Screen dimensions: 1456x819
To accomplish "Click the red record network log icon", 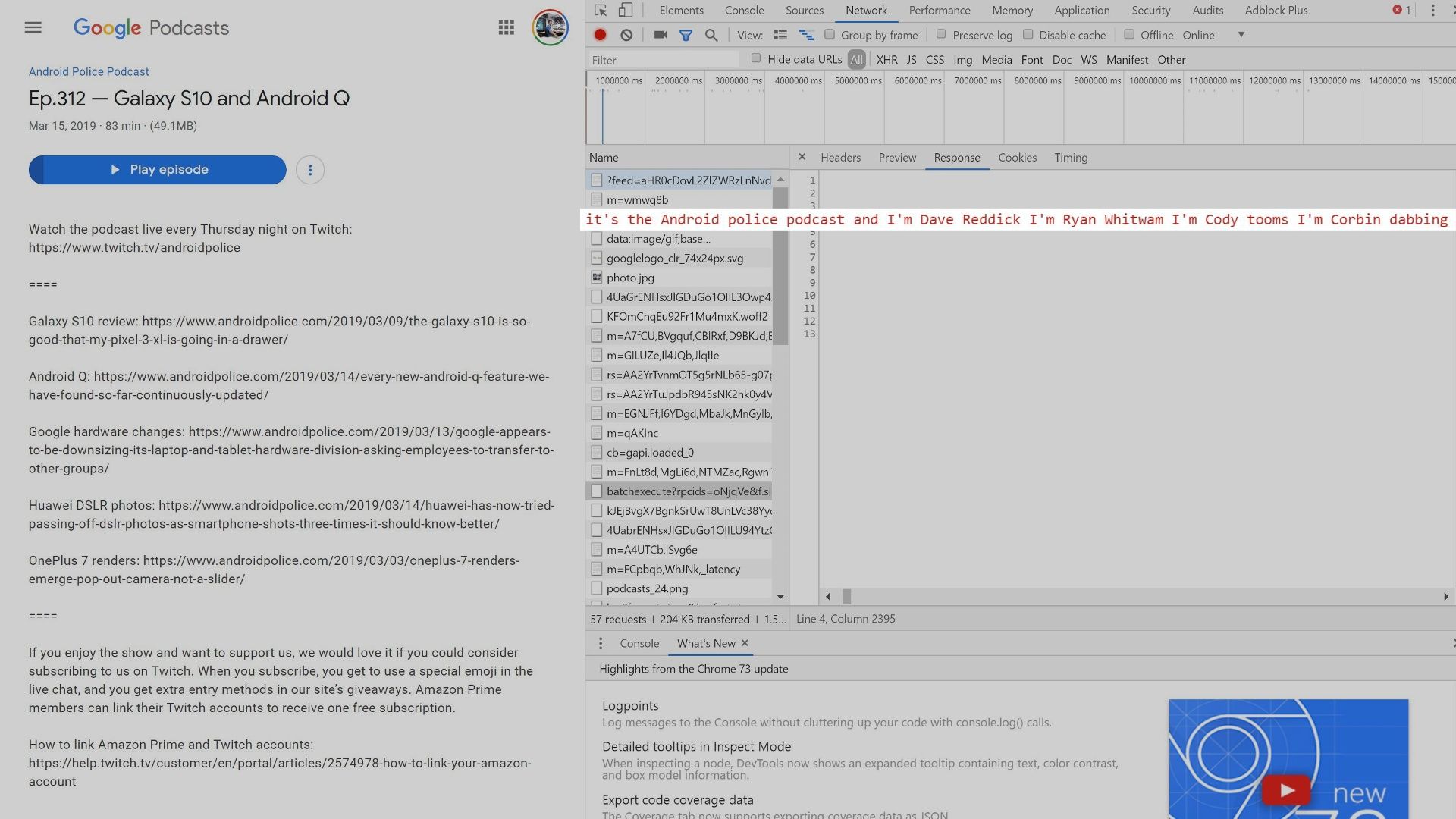I will coord(600,35).
